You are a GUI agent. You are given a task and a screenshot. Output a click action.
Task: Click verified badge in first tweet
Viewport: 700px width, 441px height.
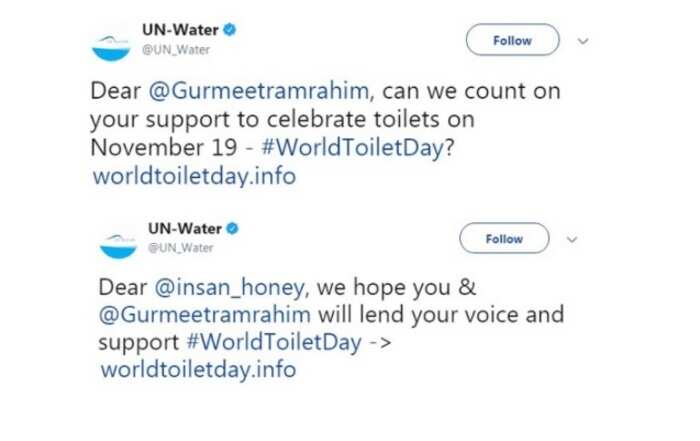[x=229, y=29]
